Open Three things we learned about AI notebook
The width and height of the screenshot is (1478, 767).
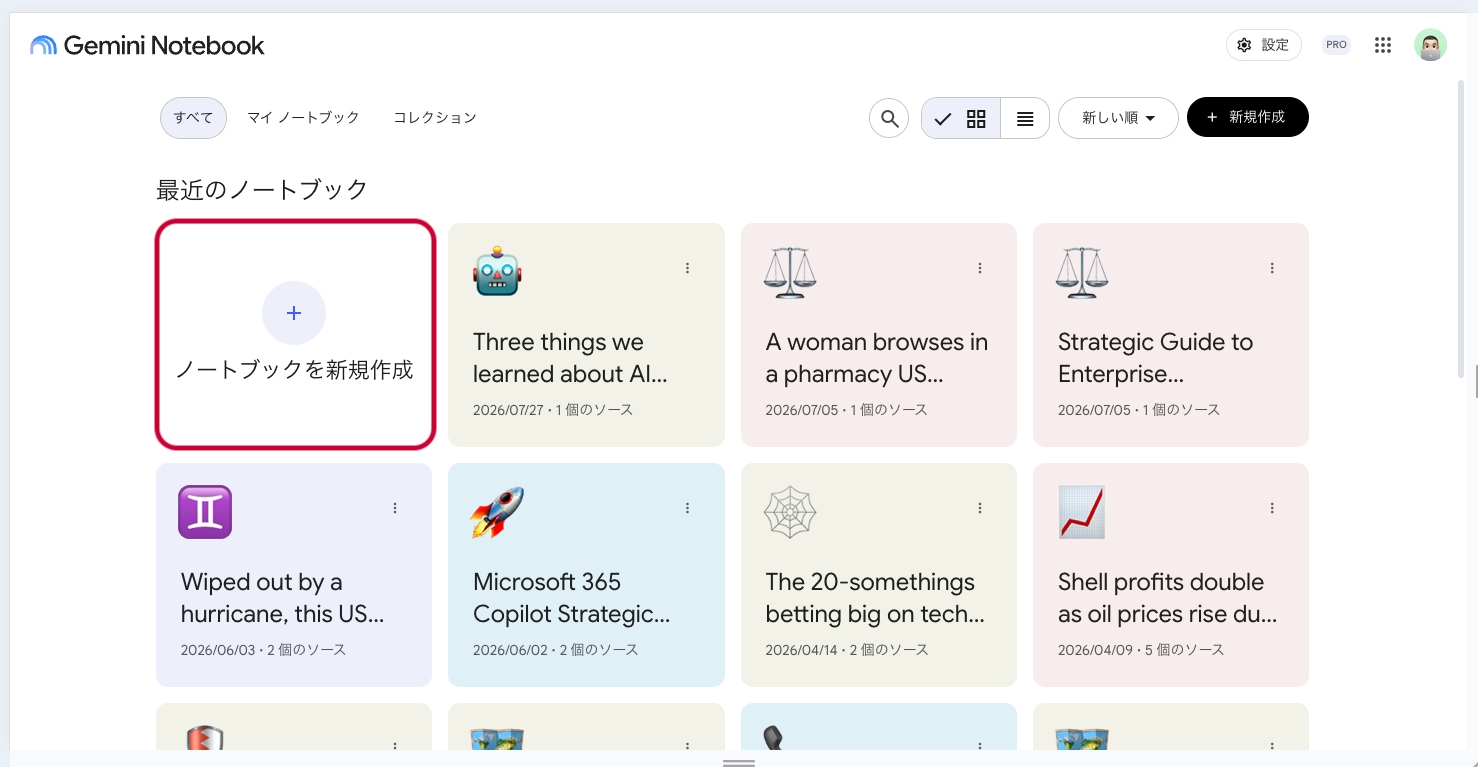586,335
